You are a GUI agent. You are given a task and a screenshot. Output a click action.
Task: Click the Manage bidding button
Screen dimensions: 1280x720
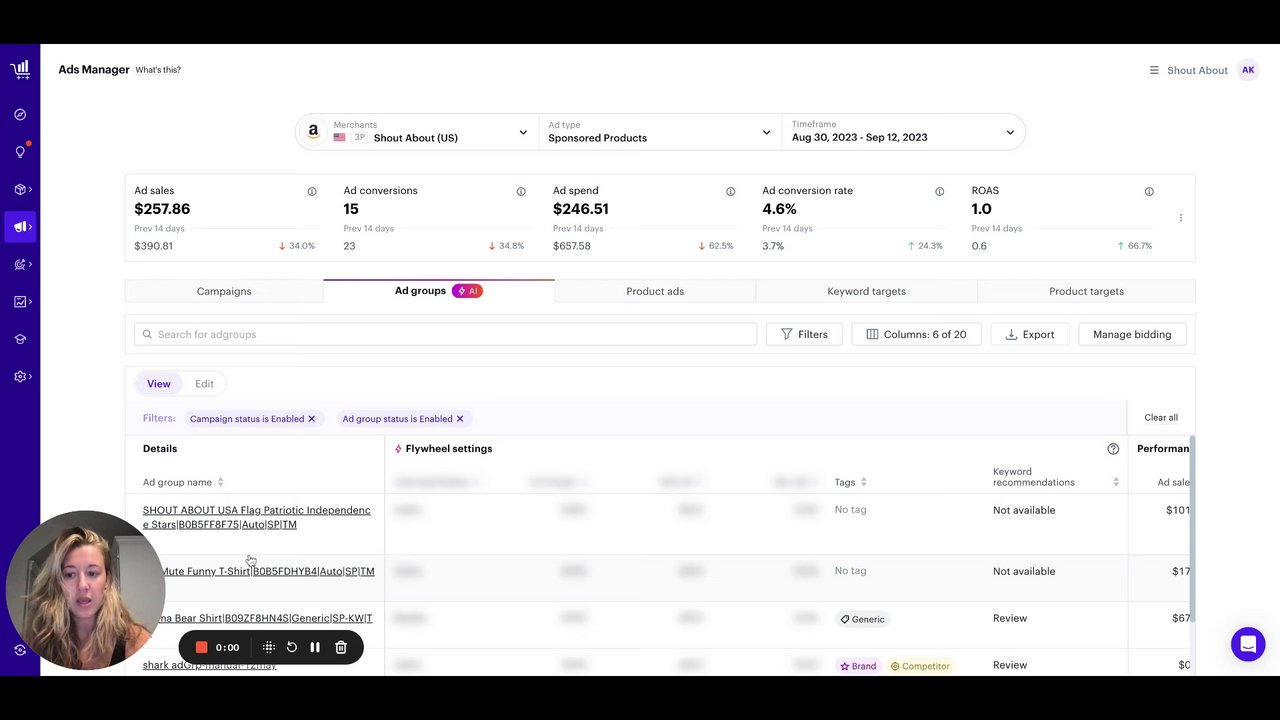[1132, 334]
